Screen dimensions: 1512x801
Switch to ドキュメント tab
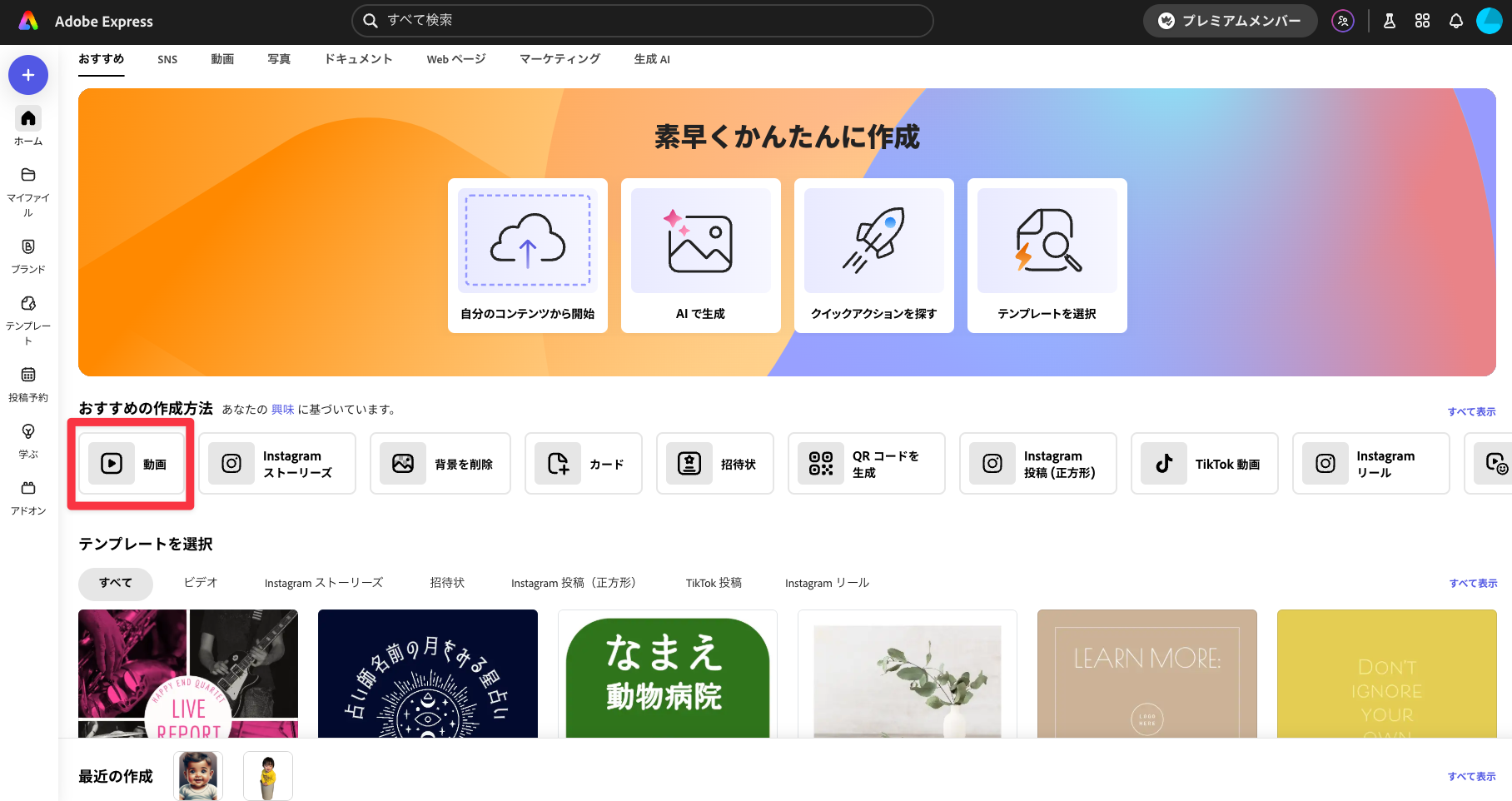358,59
